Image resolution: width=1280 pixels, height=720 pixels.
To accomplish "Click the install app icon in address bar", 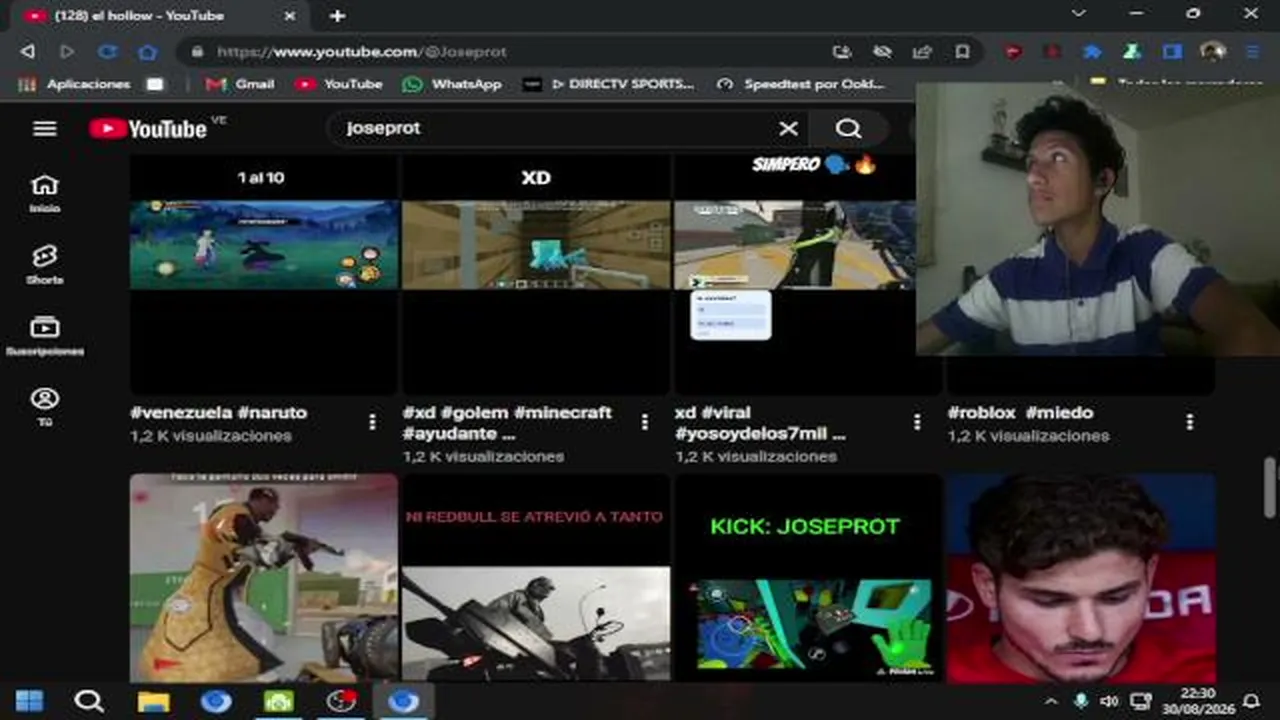I will 842,51.
